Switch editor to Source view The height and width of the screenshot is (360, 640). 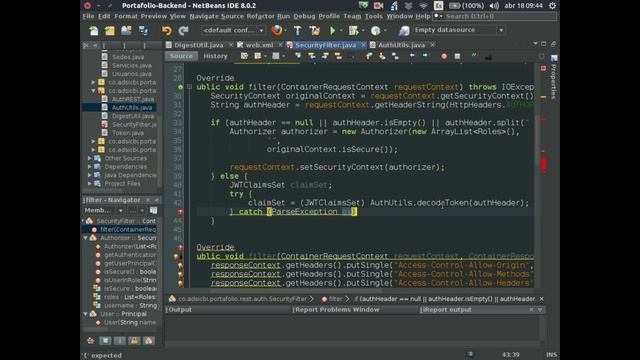pos(181,56)
